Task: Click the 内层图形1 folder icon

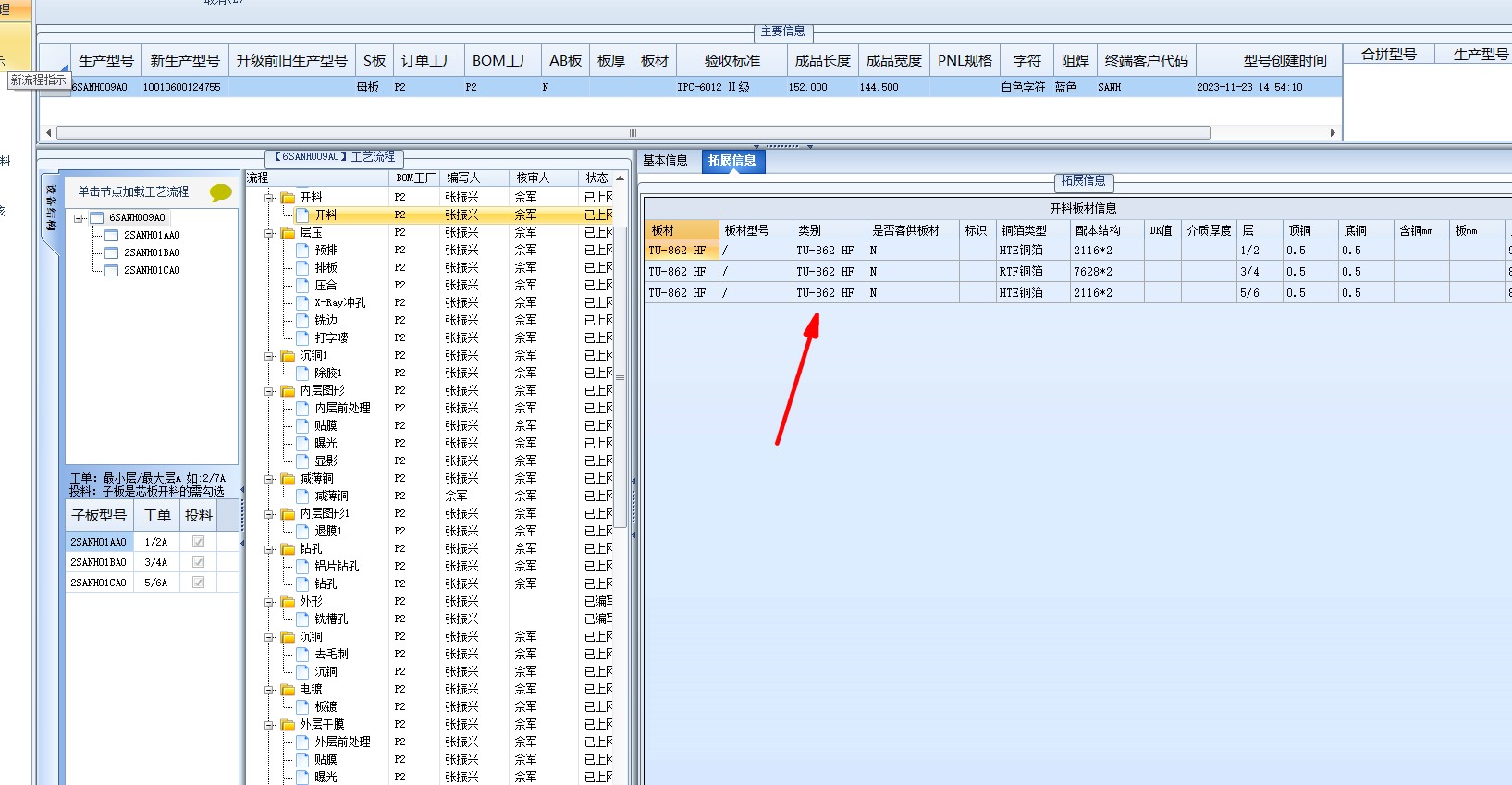Action: 288,514
